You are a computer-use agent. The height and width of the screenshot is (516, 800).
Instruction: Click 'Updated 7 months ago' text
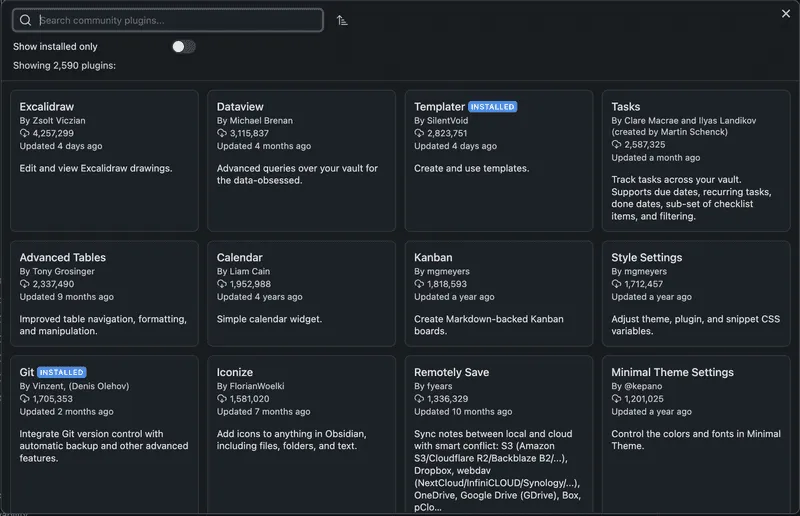pos(263,411)
